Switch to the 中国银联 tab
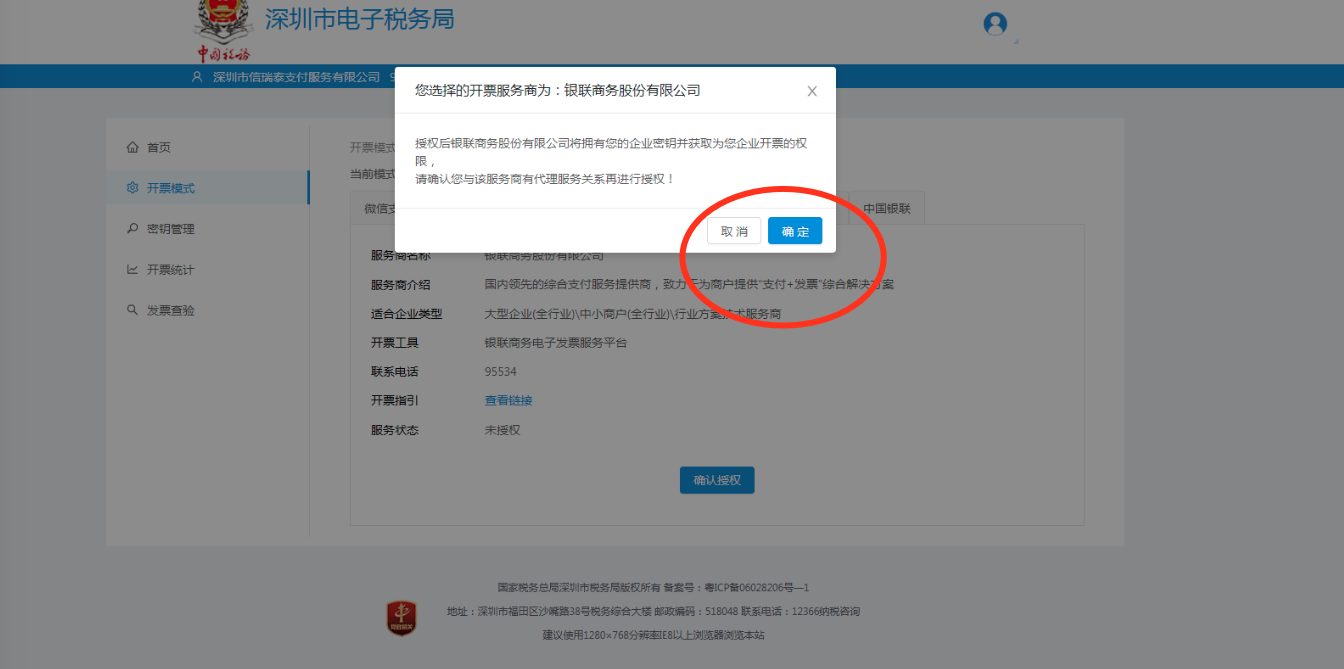 [888, 209]
